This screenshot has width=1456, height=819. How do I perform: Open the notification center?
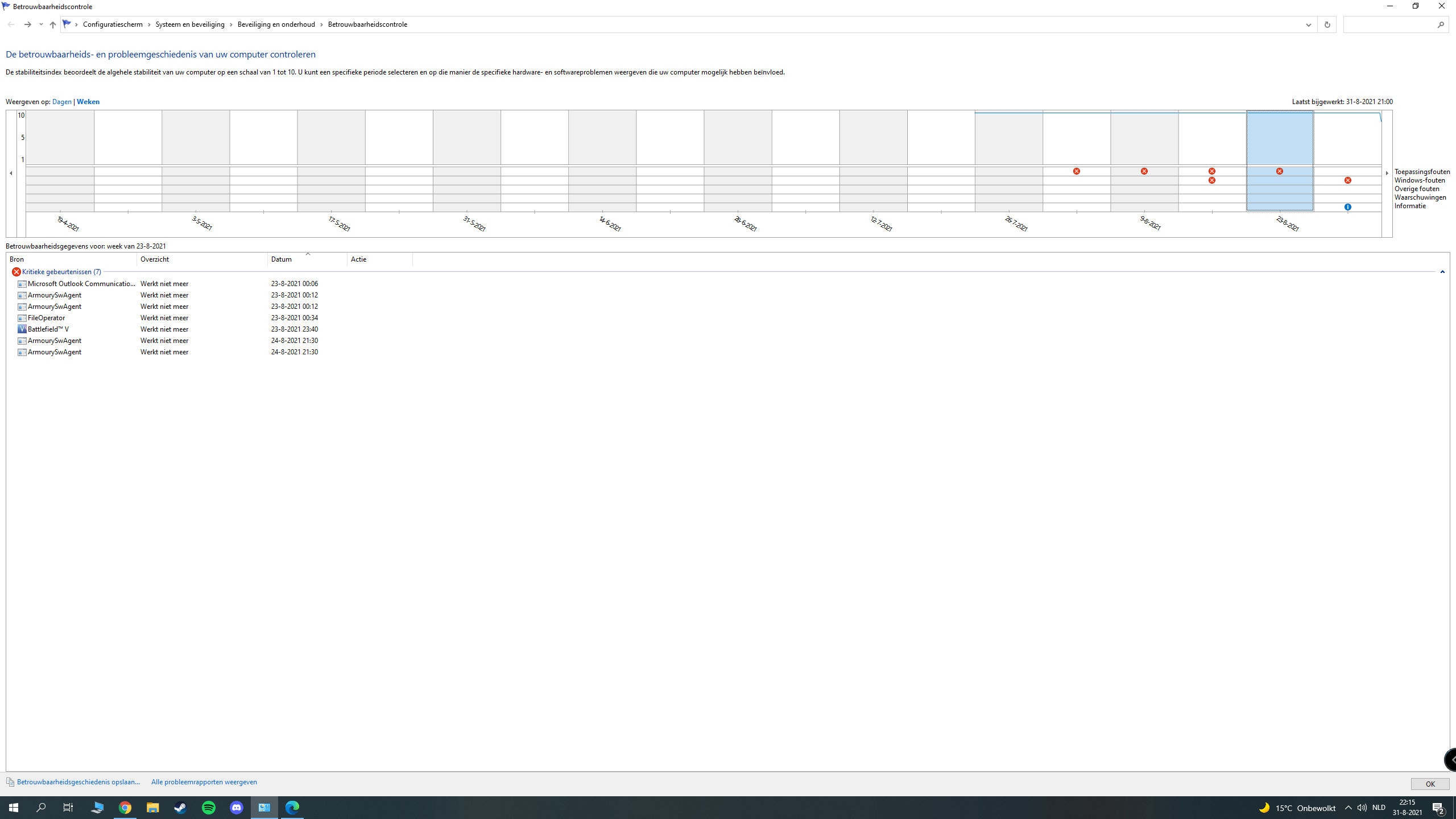[x=1438, y=808]
